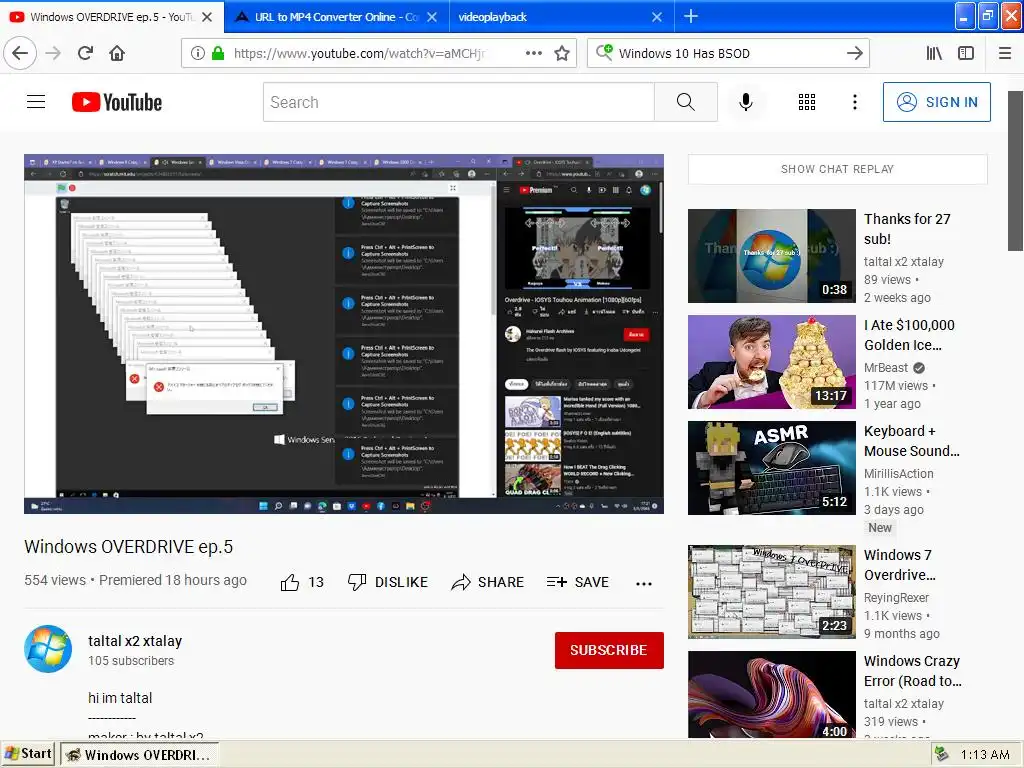Image resolution: width=1024 pixels, height=768 pixels.
Task: Click SHOW CHAT REPLAY
Action: pyautogui.click(x=837, y=169)
